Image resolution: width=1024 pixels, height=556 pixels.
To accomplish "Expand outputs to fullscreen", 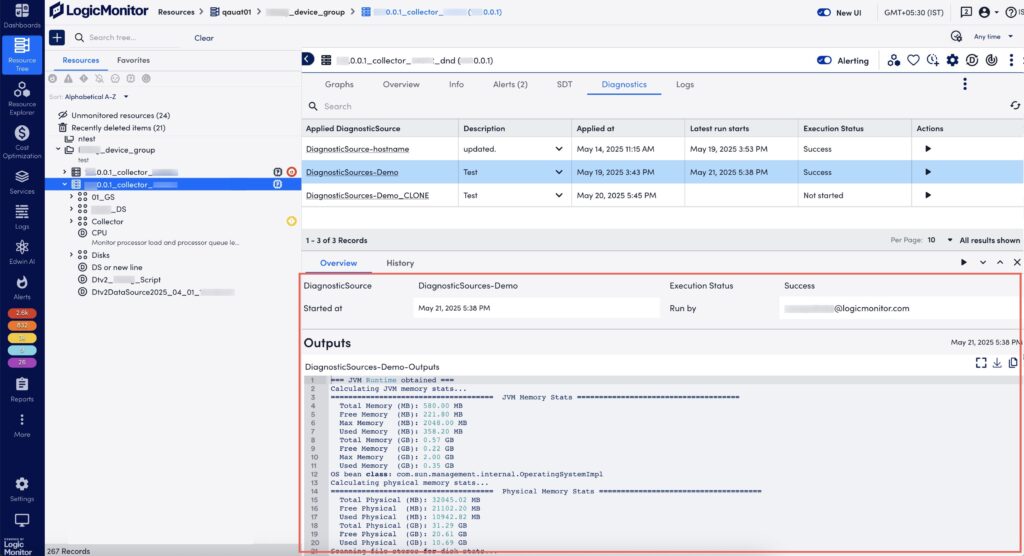I will tap(981, 363).
